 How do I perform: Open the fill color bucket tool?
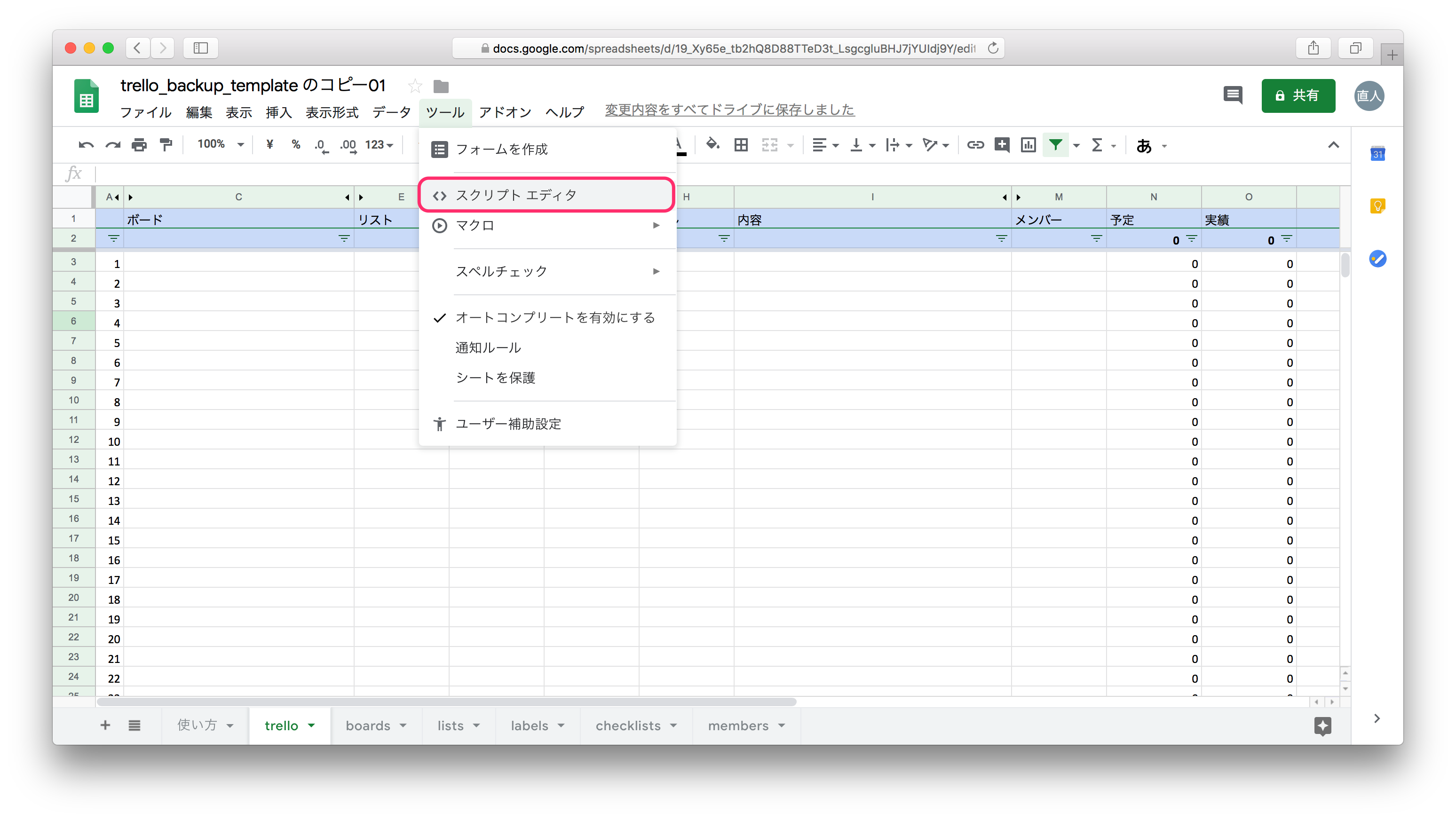[713, 145]
